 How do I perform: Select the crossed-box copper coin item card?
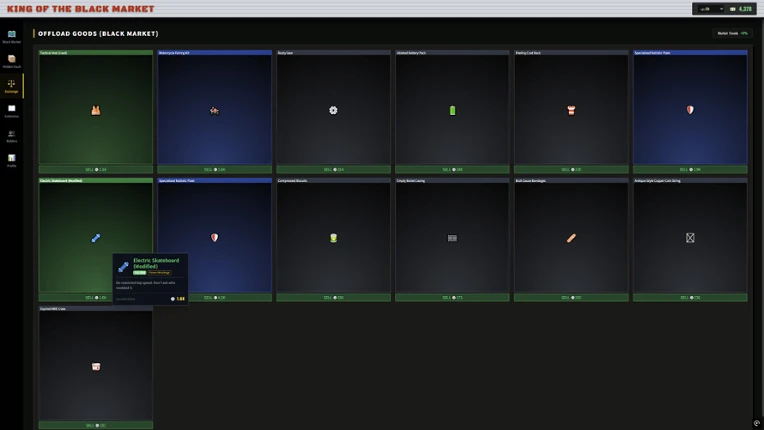click(690, 237)
